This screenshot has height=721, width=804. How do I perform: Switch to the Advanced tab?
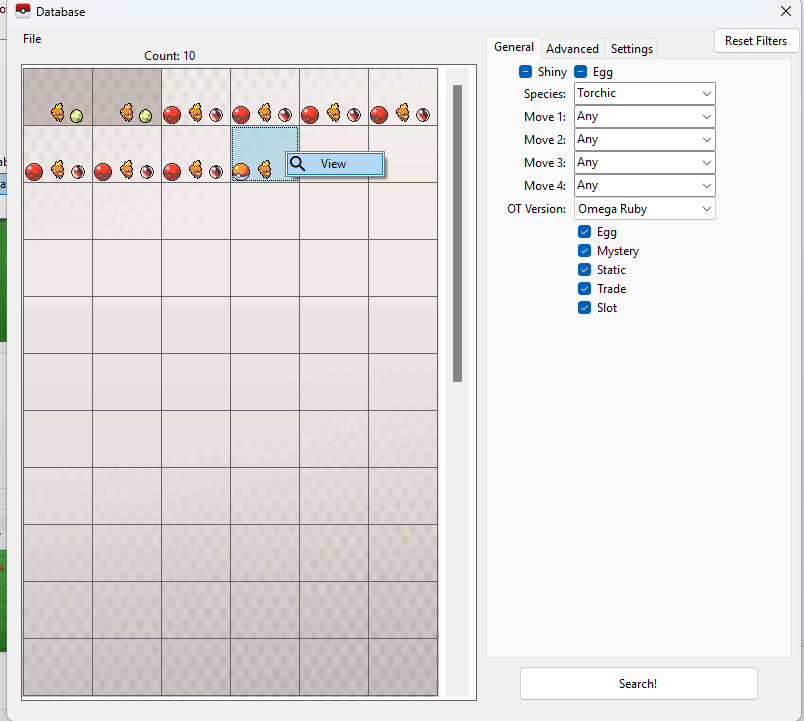572,49
